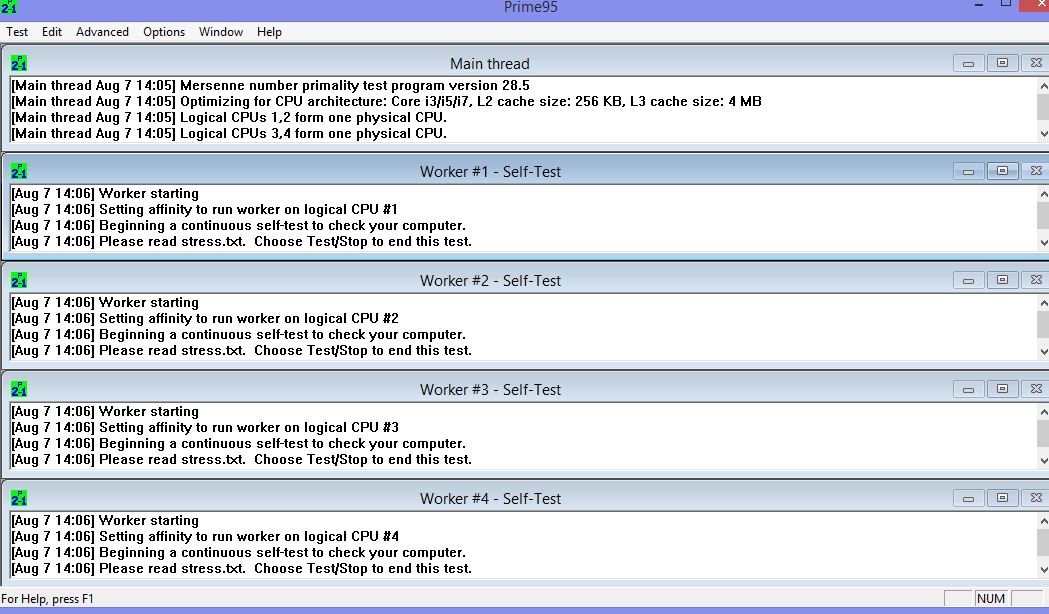
Task: Click the Worker #3 window icon
Action: click(19, 389)
